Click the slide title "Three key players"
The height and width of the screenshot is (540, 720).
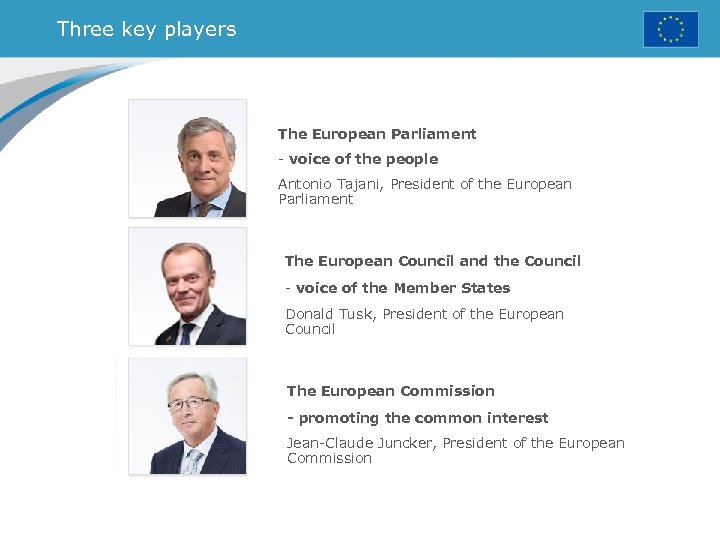(x=147, y=29)
